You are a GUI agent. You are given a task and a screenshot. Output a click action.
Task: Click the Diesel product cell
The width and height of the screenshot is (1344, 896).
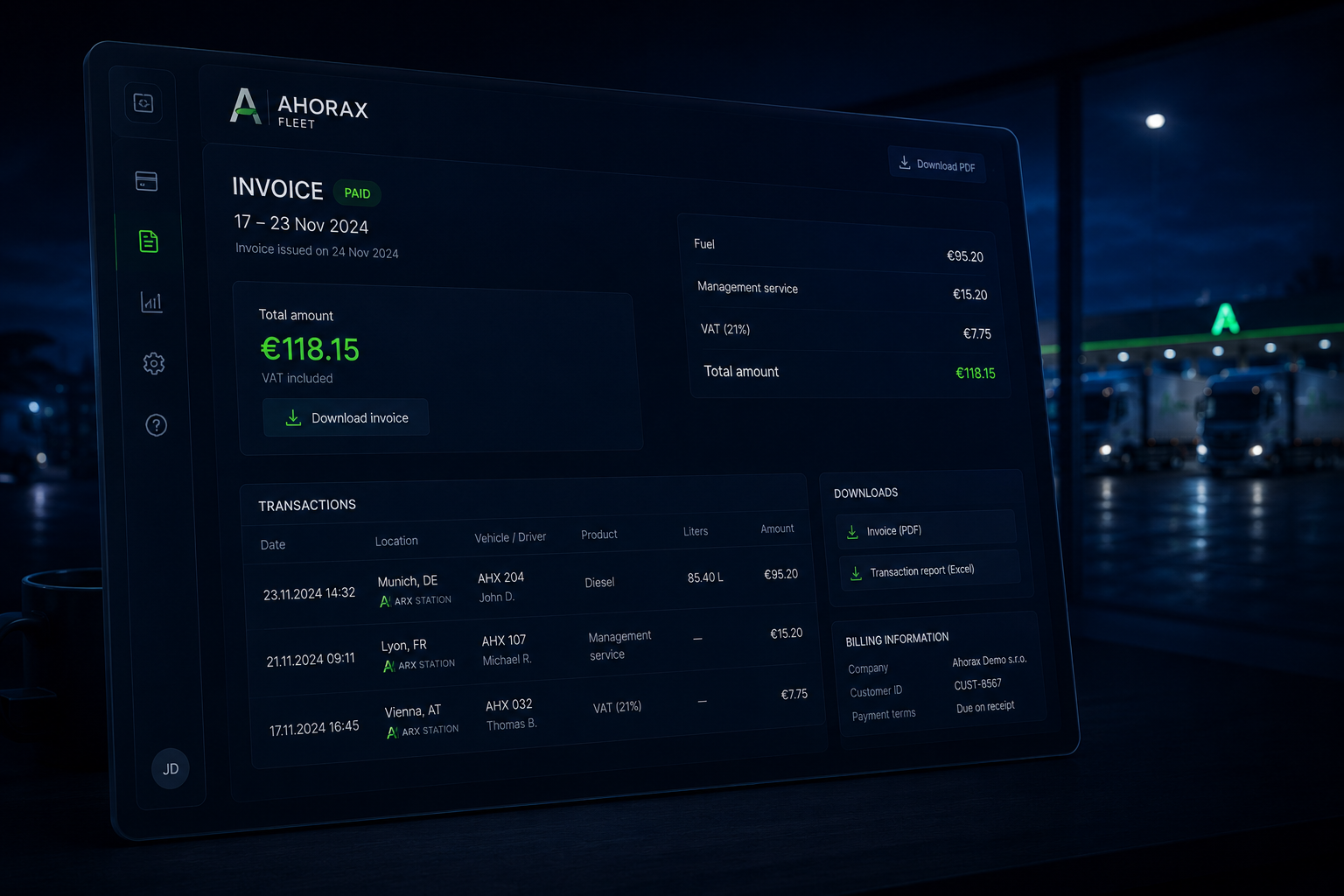click(x=599, y=582)
